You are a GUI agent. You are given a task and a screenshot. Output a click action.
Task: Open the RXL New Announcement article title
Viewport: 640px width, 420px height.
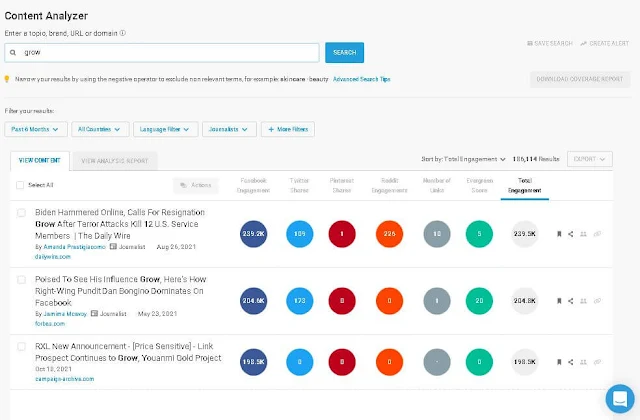tap(128, 352)
